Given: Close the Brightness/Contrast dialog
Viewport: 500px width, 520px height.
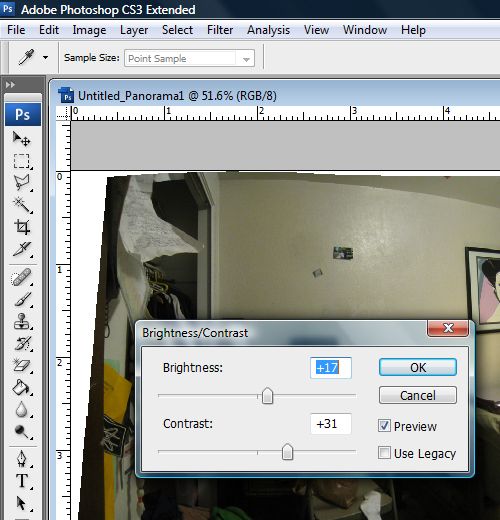Looking at the screenshot, I should click(448, 328).
